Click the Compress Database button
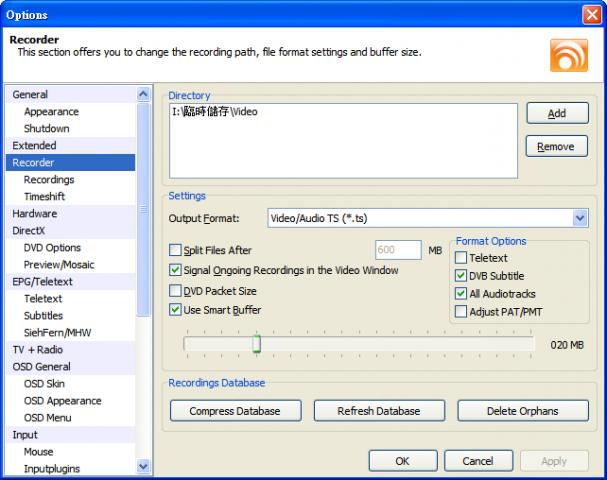This screenshot has height=480, width=607. click(x=234, y=411)
